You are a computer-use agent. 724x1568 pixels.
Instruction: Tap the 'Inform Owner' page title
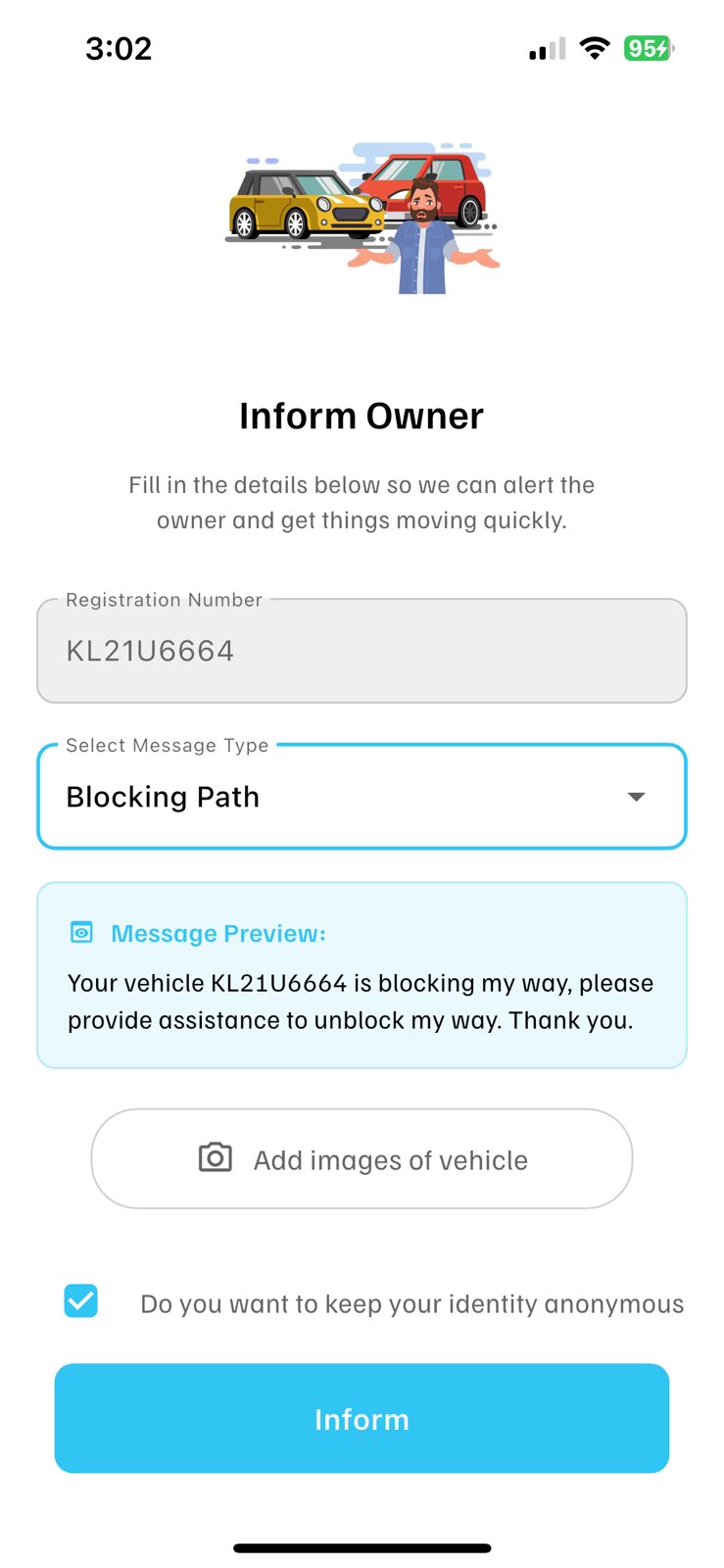362,416
